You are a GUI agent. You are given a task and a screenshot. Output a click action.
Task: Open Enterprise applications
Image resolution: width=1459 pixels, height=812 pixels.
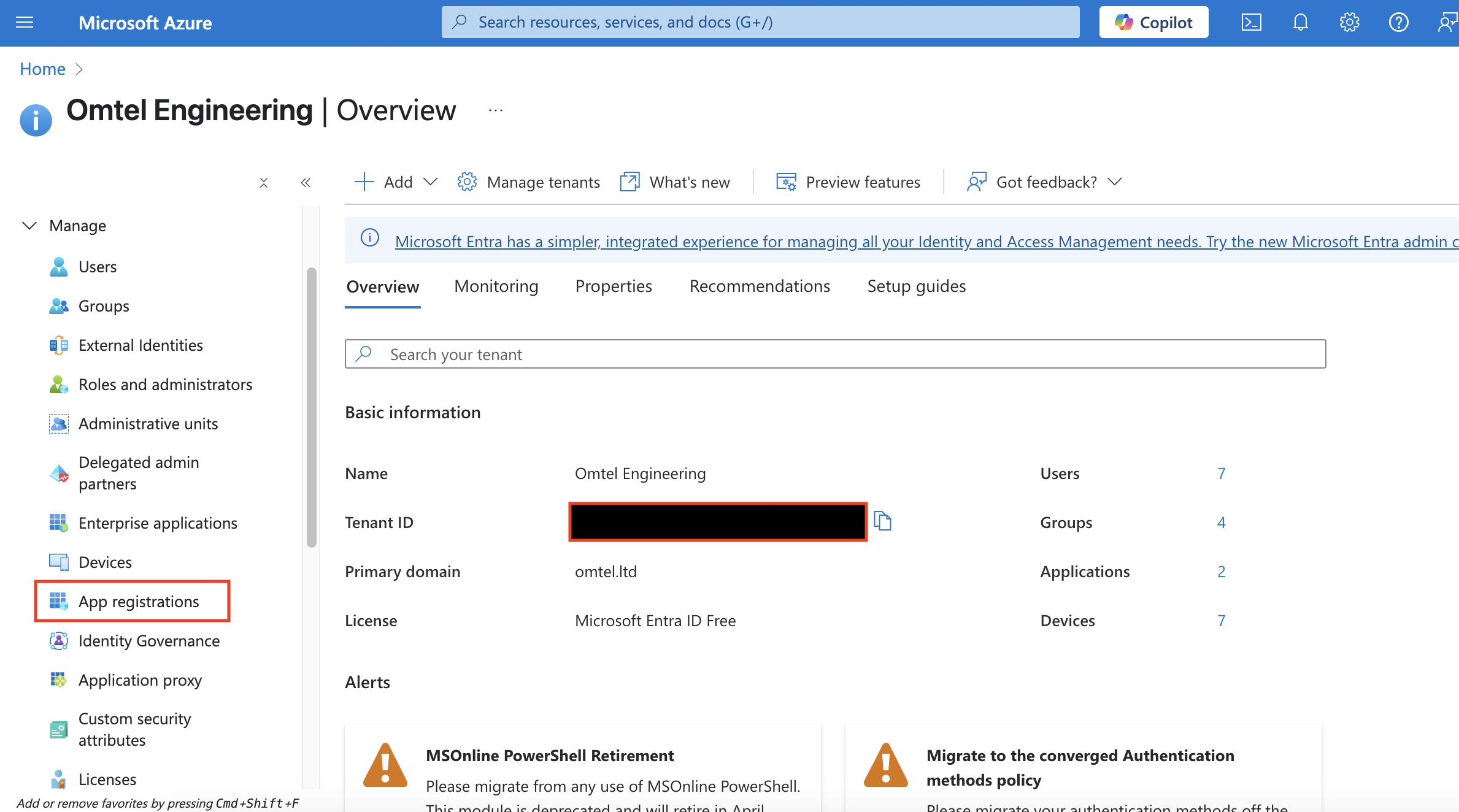pos(158,523)
